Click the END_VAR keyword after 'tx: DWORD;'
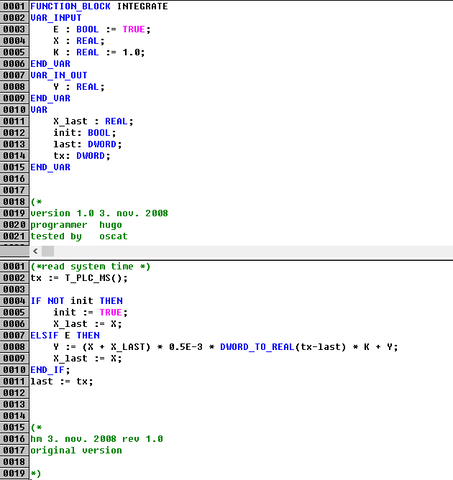453x480 pixels. [50, 167]
